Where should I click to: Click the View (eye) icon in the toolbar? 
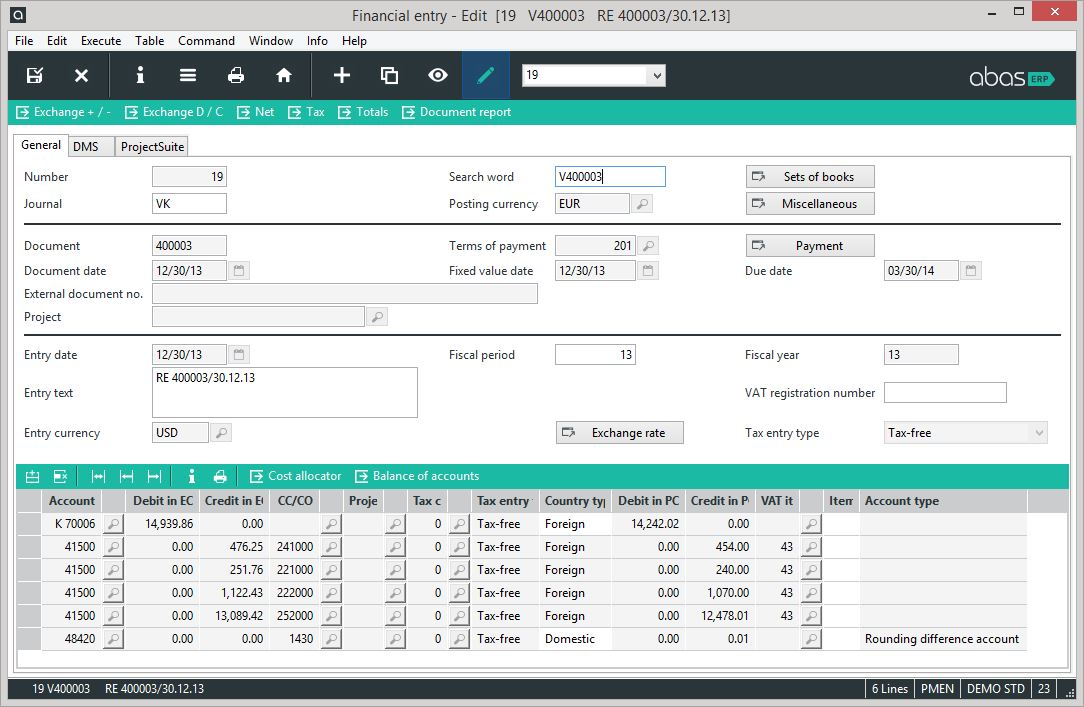[x=436, y=75]
